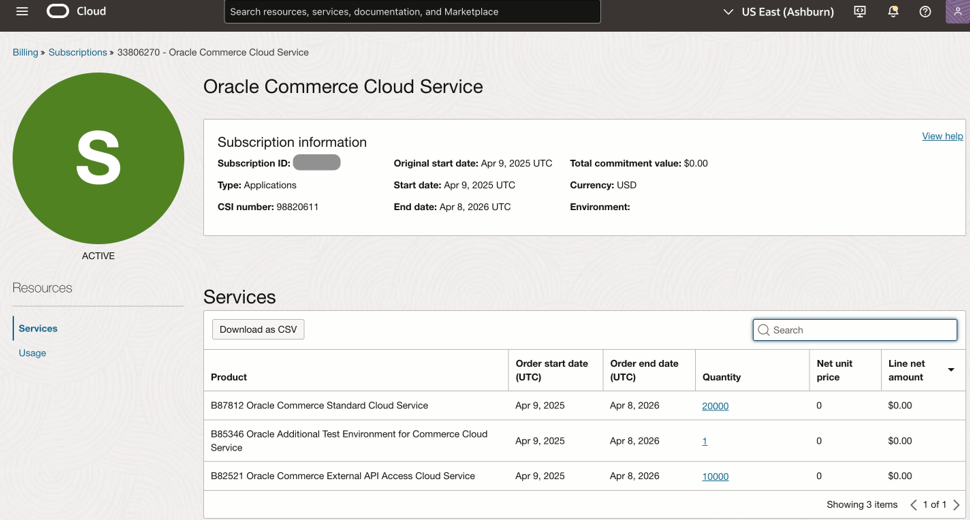This screenshot has height=520, width=970.
Task: Open quantity 10000 link
Action: click(715, 477)
